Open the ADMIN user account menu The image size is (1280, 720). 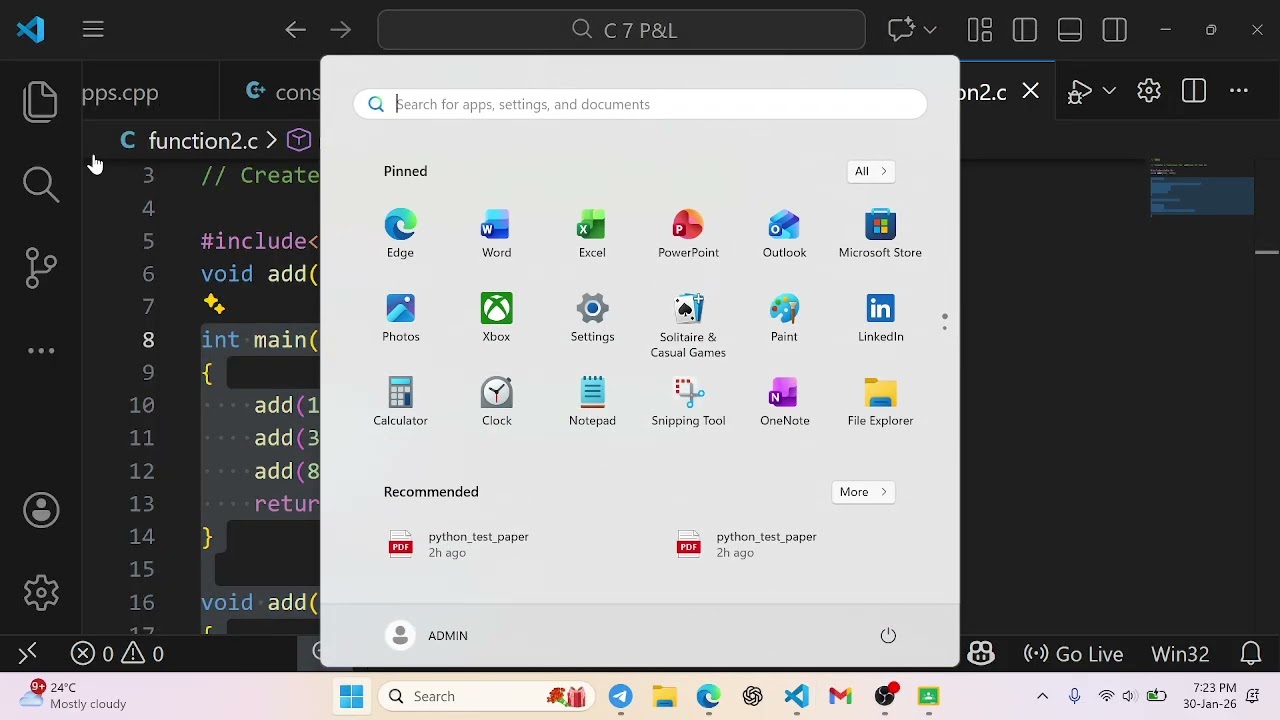(x=427, y=636)
